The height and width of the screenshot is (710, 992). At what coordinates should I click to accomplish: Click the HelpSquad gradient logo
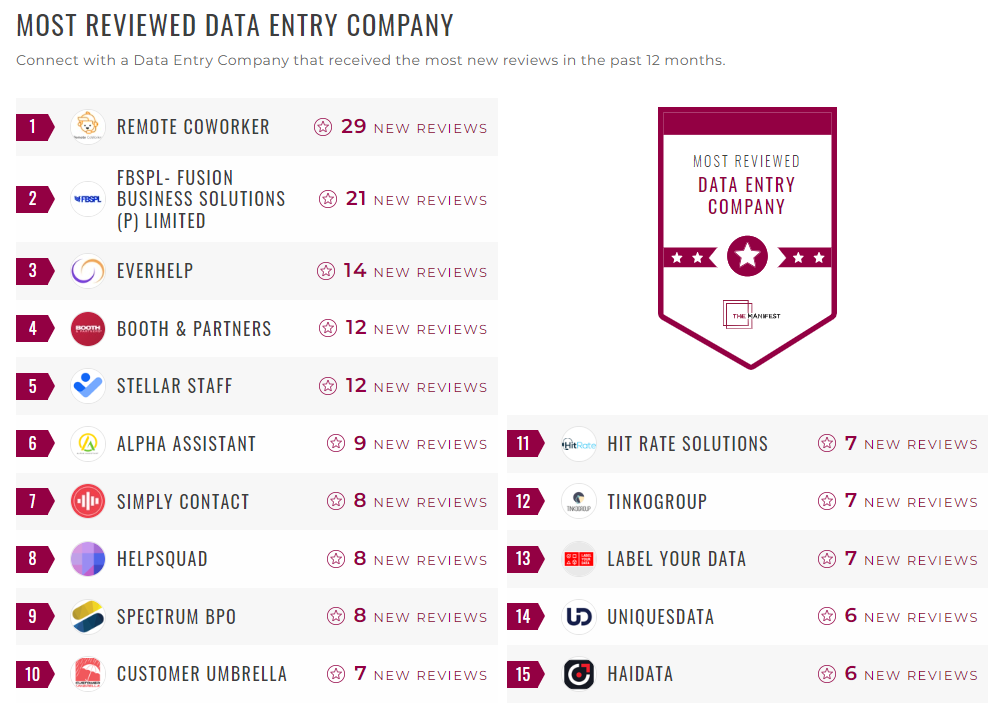click(x=87, y=559)
